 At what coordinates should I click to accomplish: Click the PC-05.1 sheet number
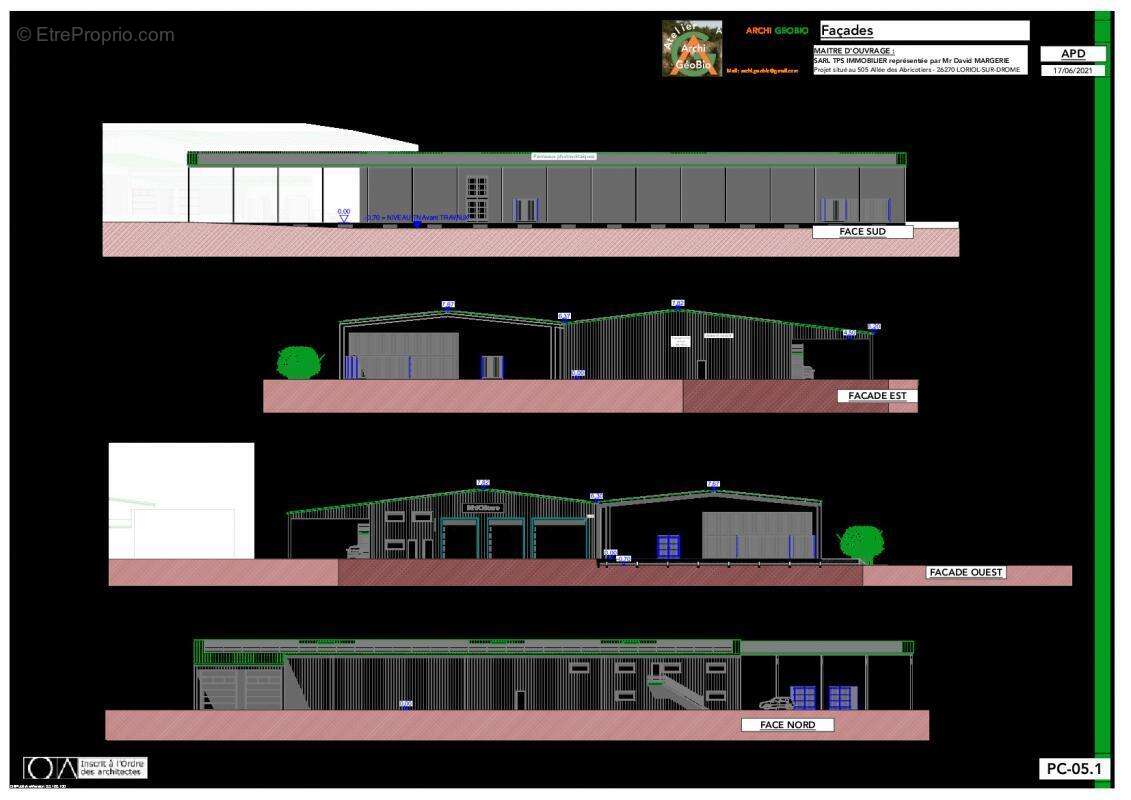tap(1073, 769)
